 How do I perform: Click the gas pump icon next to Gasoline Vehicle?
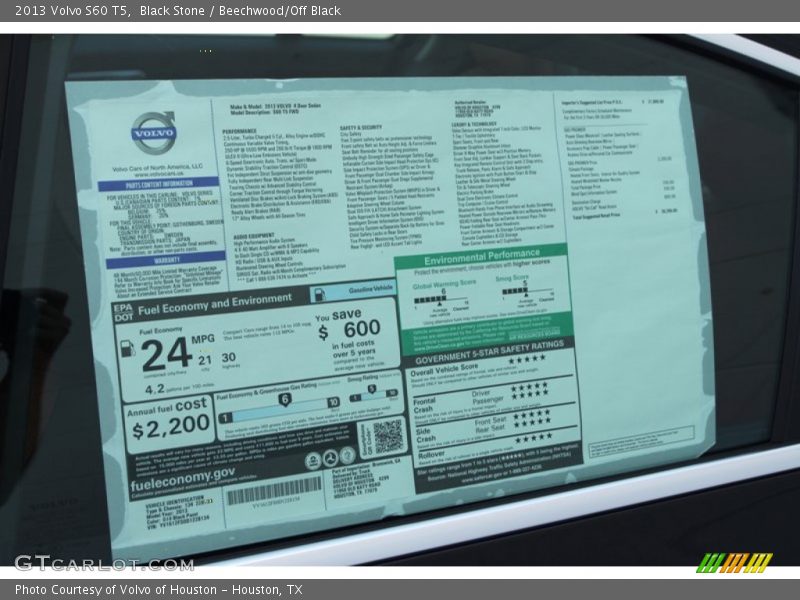click(320, 294)
